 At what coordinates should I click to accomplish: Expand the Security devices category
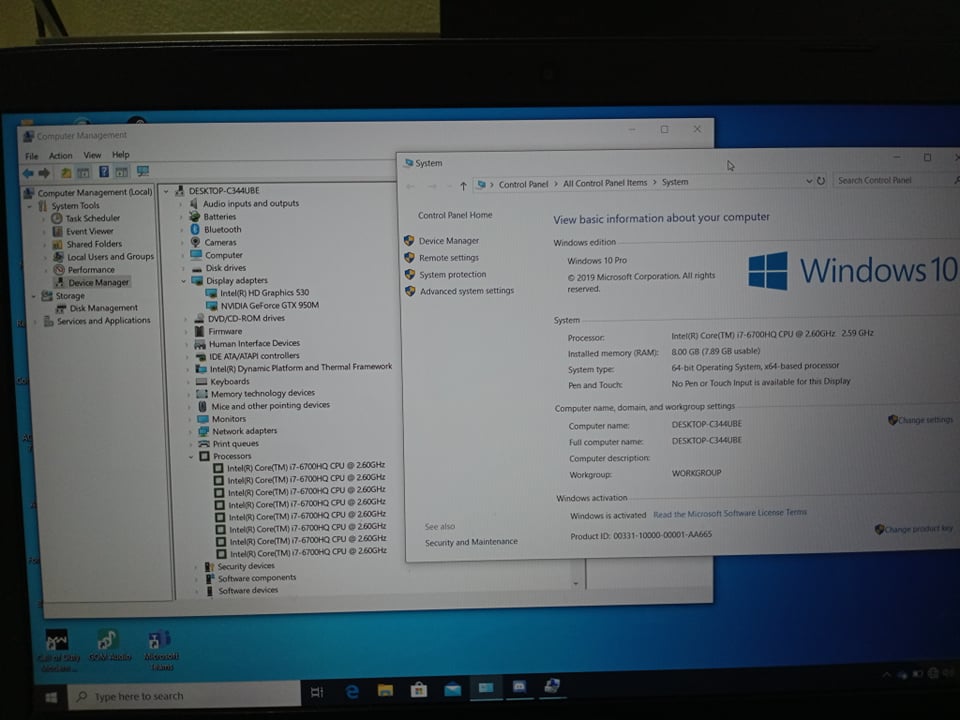196,567
